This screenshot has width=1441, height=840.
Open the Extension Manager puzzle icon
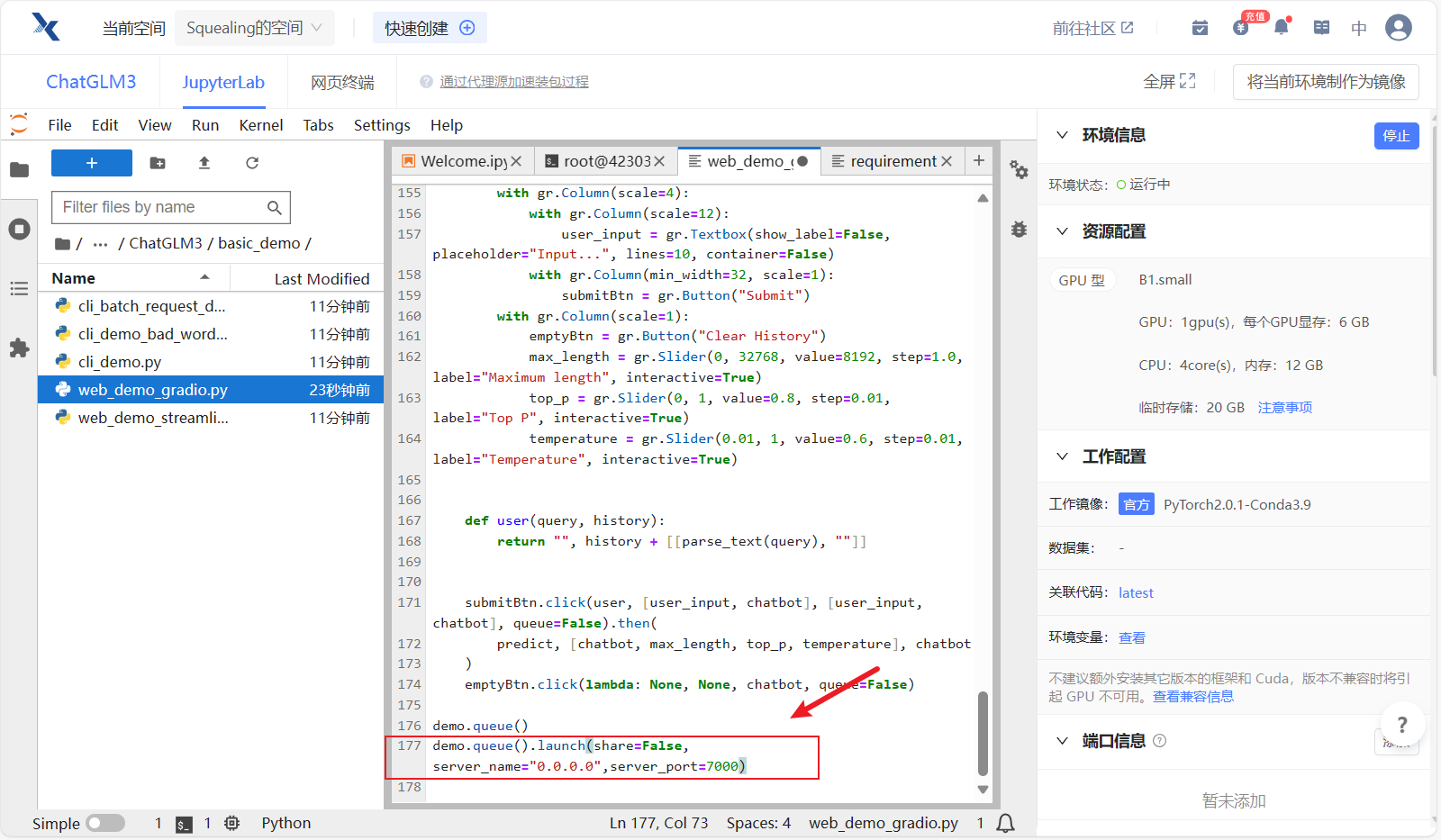19,348
